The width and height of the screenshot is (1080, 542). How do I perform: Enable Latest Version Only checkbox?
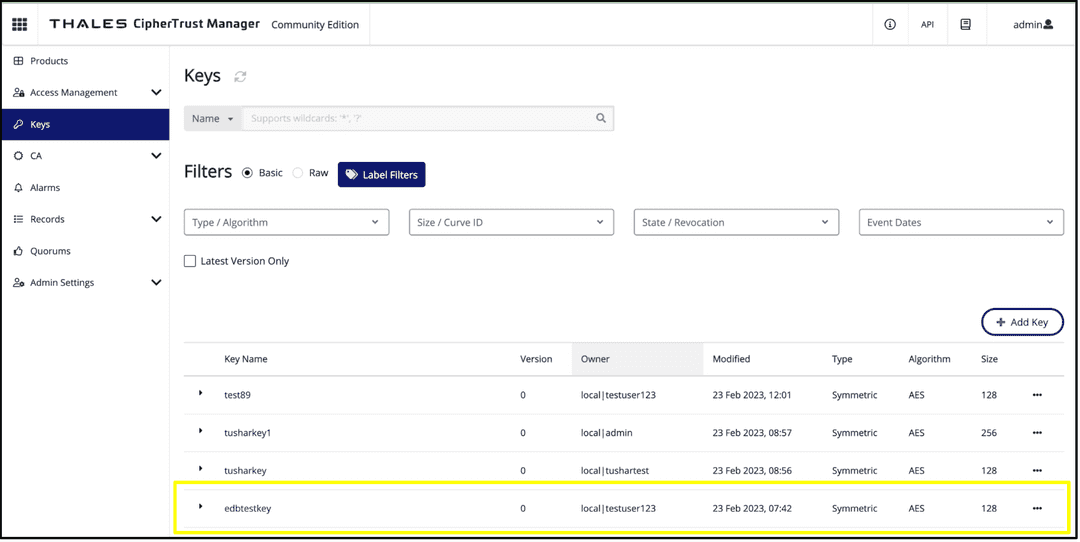[190, 261]
